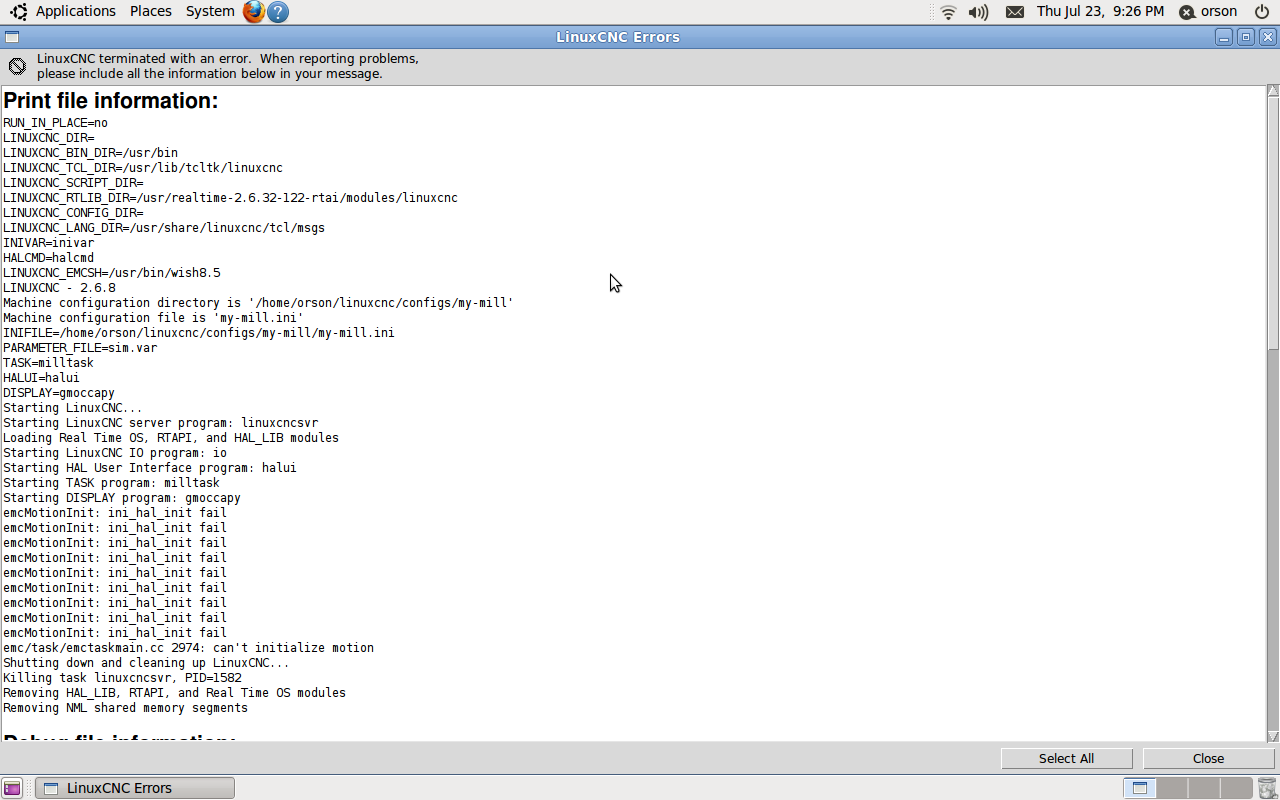Screen dimensions: 1280x800
Task: Click 'Shutting down and cleaning up LinuxCNC...'
Action: [x=146, y=663]
